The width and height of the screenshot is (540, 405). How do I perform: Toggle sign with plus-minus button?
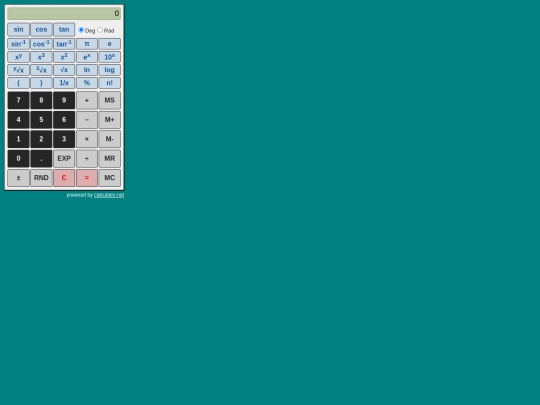pyautogui.click(x=18, y=178)
